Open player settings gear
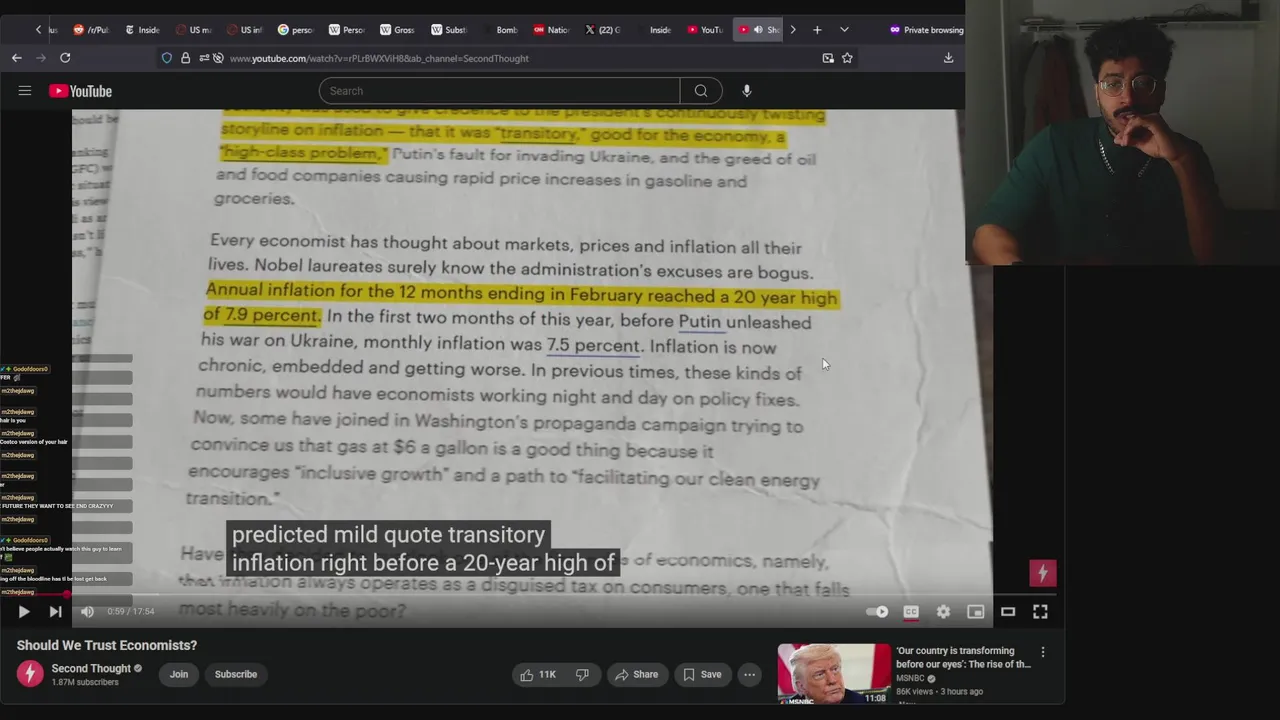 (x=943, y=612)
